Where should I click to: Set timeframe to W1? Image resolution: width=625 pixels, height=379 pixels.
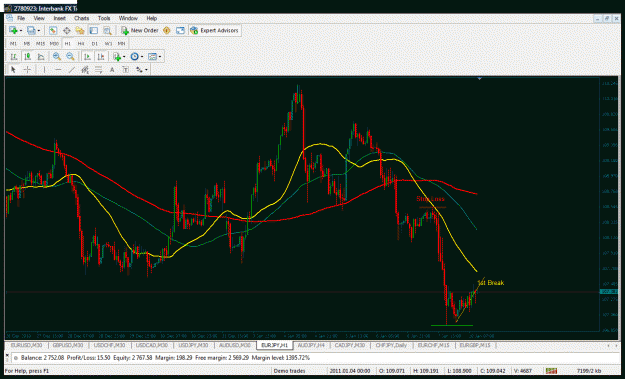(x=108, y=43)
